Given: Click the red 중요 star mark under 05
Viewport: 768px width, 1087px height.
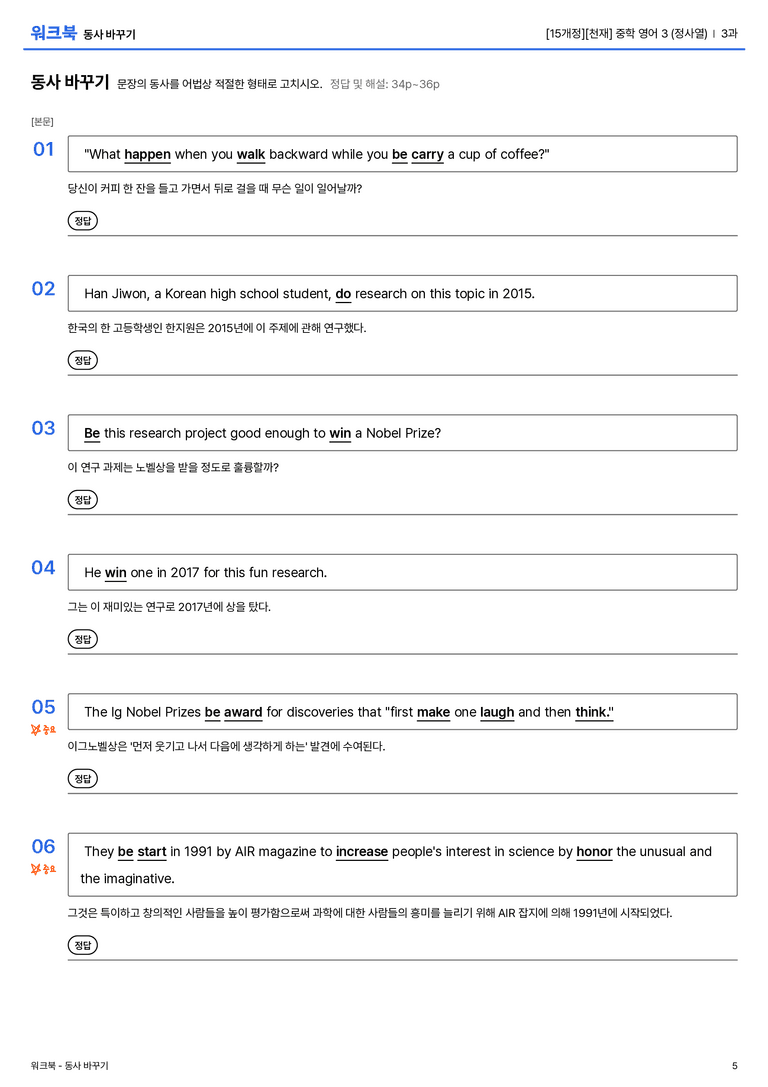Looking at the screenshot, I should click(43, 729).
